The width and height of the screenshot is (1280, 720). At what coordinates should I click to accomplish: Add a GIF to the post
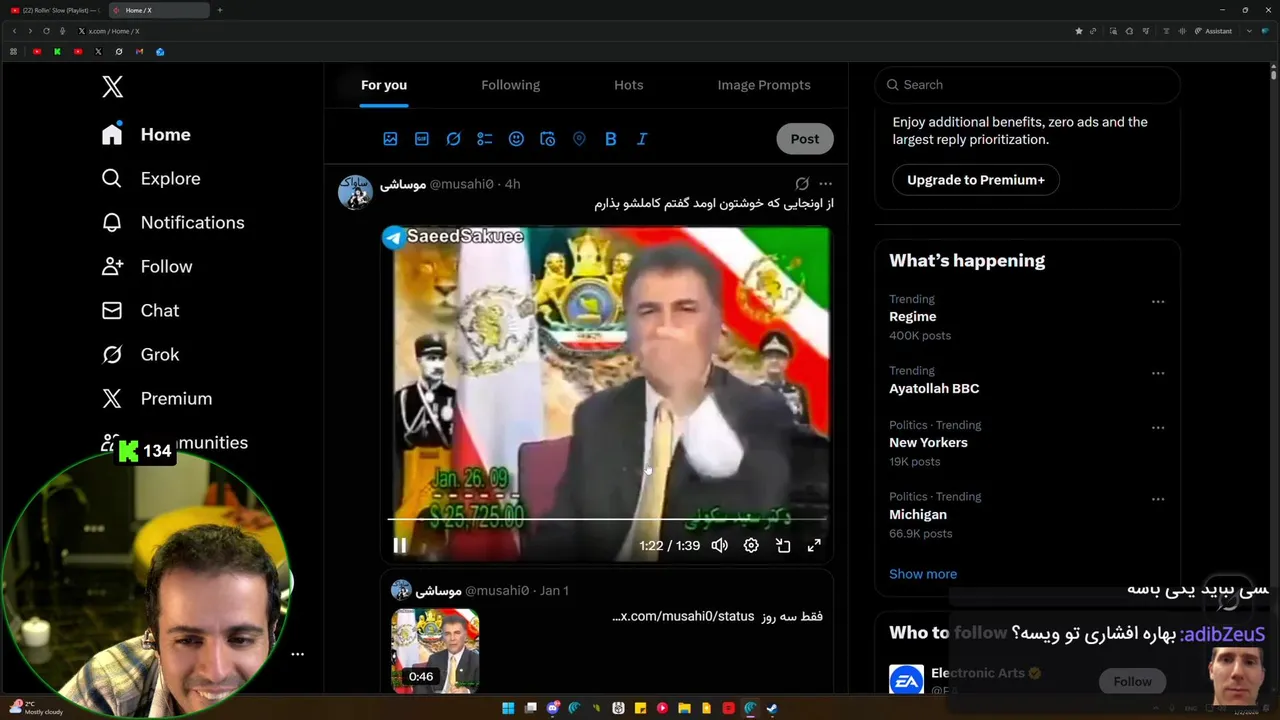[422, 139]
